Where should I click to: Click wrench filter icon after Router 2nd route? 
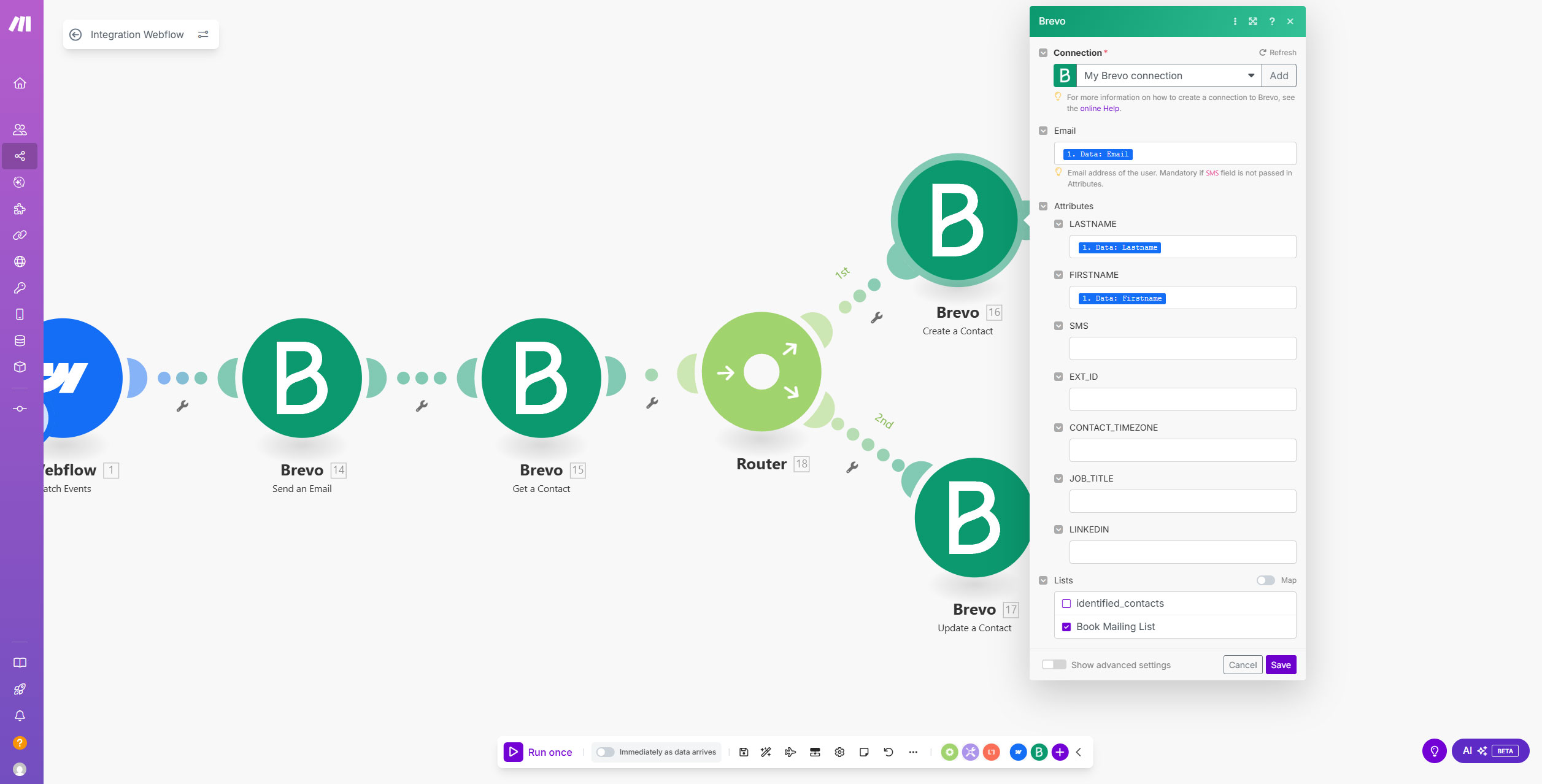[852, 467]
